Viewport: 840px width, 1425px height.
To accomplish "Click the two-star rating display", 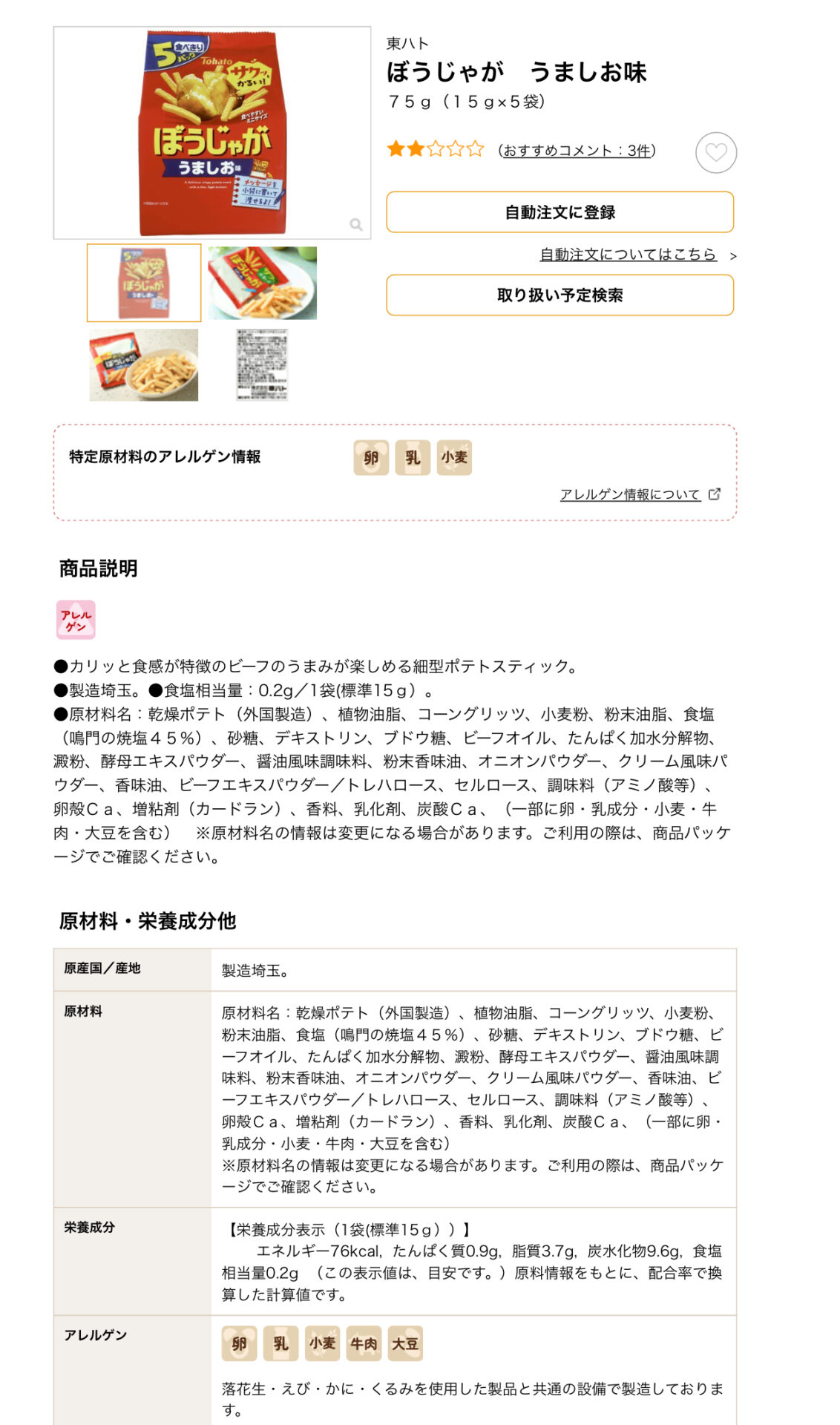I will click(x=436, y=150).
